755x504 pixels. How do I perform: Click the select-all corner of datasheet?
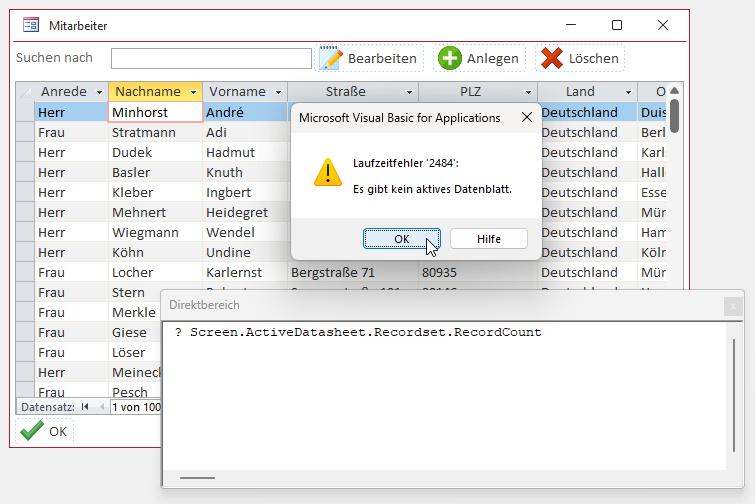(x=25, y=91)
